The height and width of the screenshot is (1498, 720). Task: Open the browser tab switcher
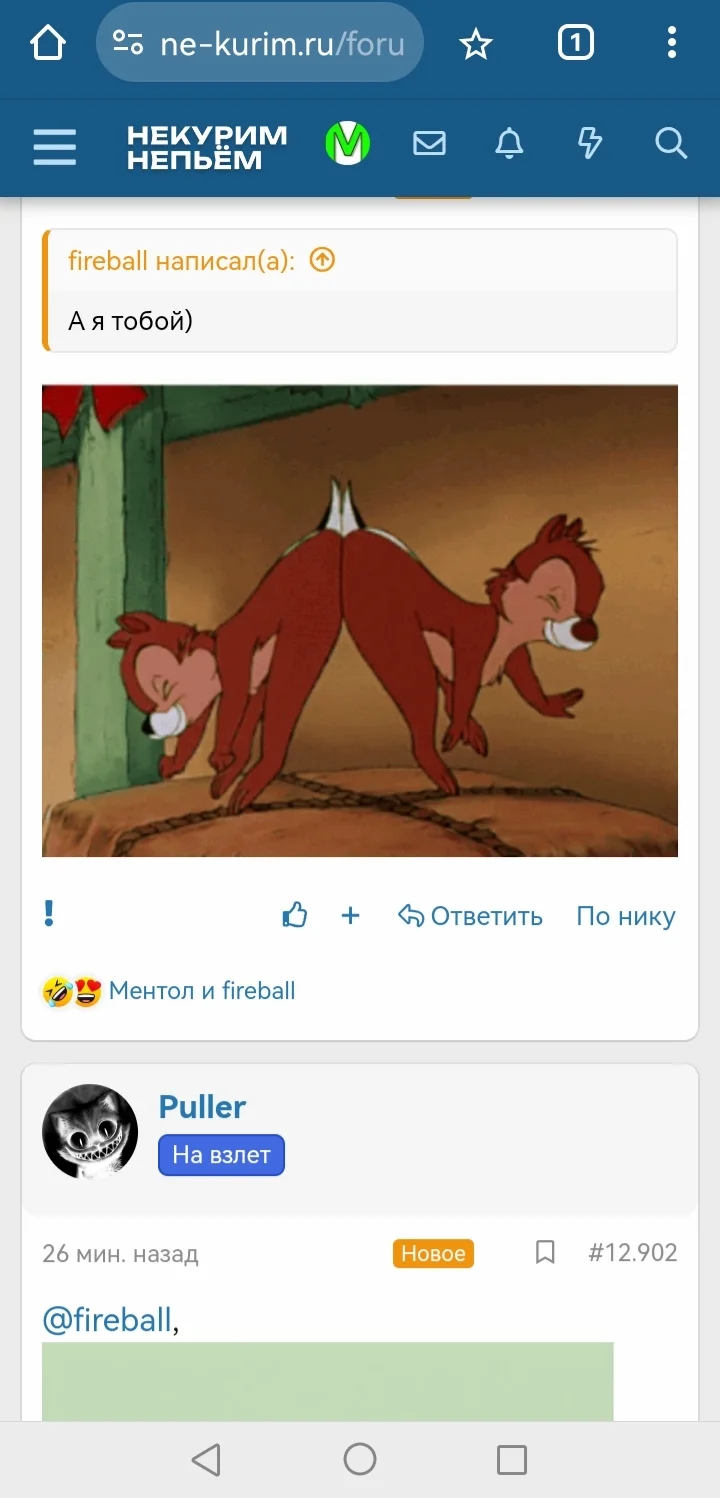[575, 43]
